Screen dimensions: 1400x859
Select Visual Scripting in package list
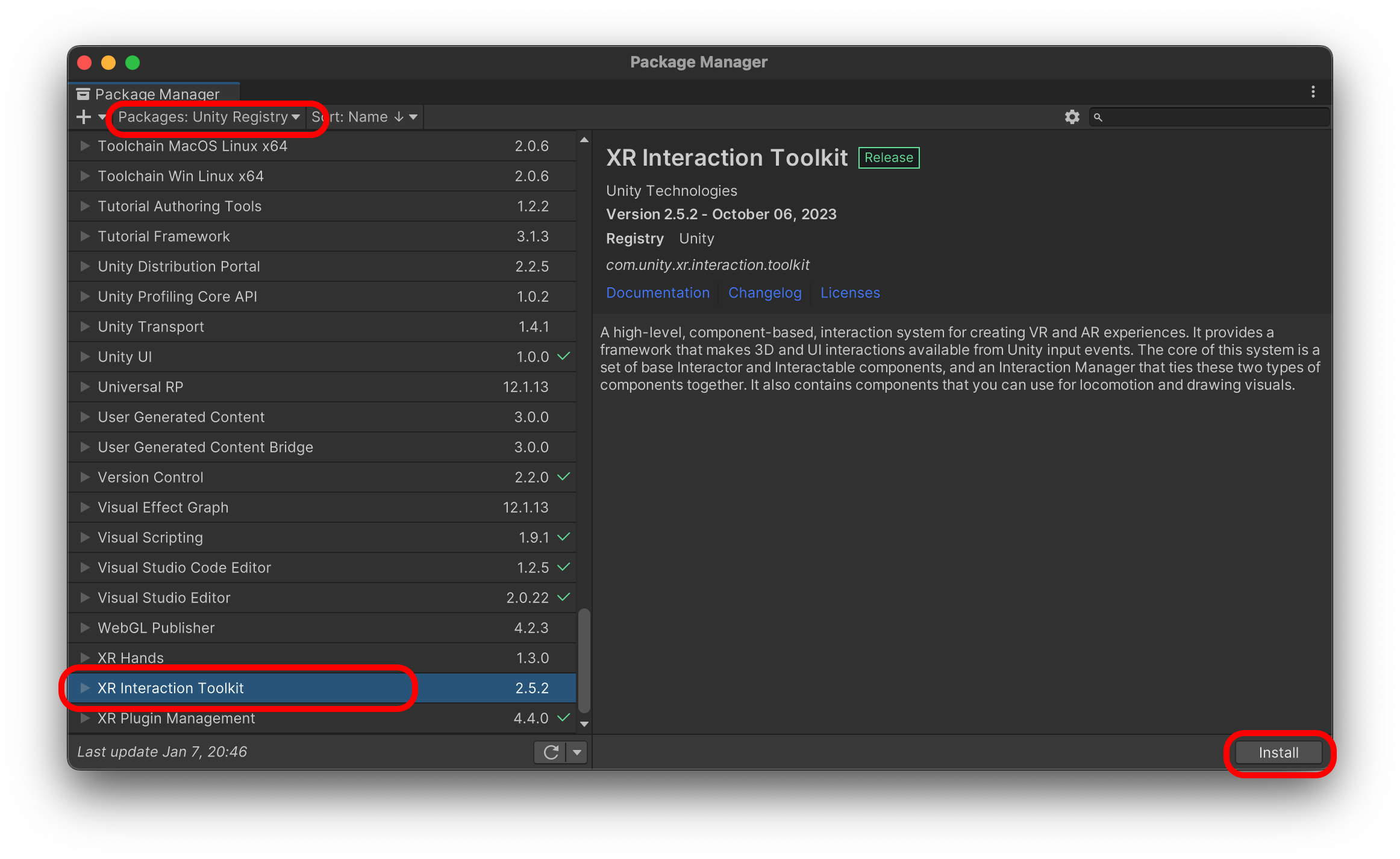coord(151,537)
